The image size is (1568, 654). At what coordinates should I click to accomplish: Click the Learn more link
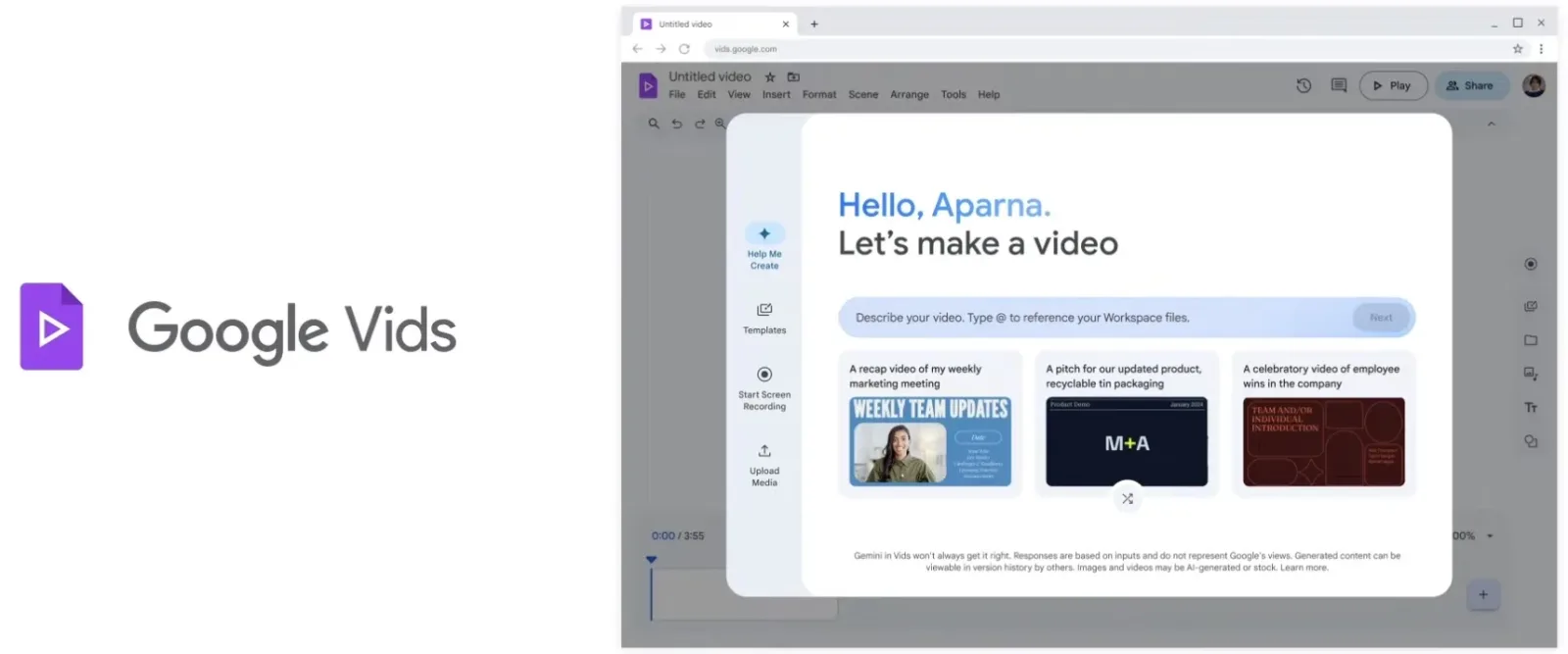click(x=1303, y=568)
